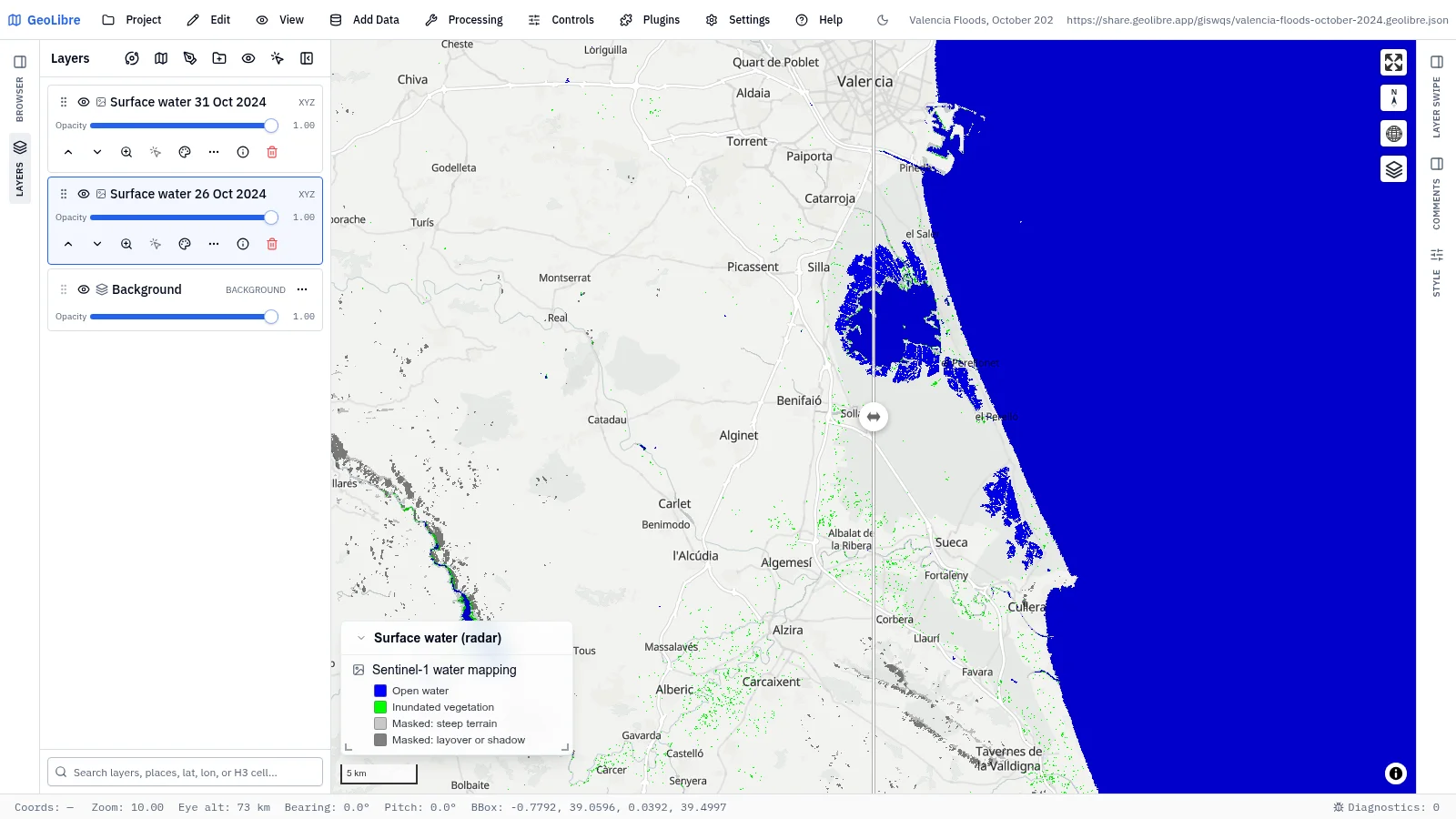1456x819 pixels.
Task: Open the Project menu
Action: (132, 20)
